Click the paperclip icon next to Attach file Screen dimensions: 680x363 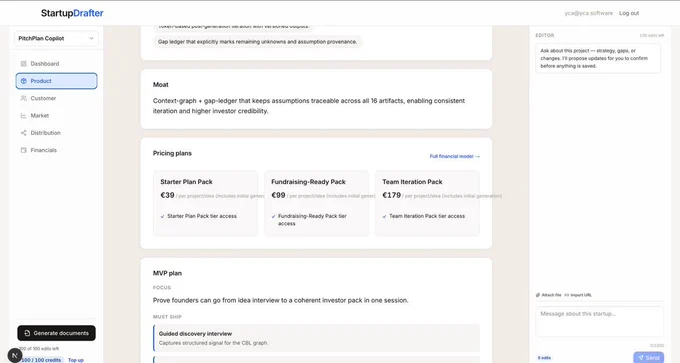tap(538, 295)
